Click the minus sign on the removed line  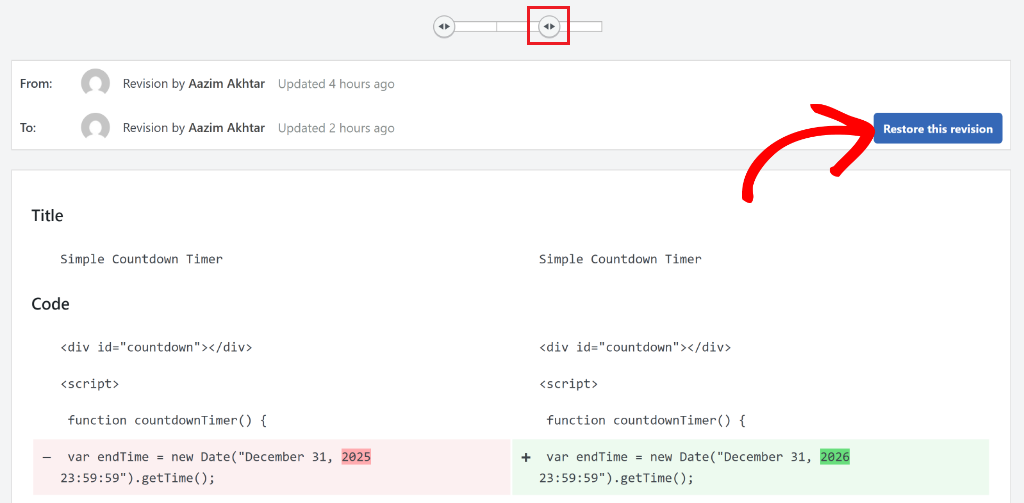tap(46, 458)
